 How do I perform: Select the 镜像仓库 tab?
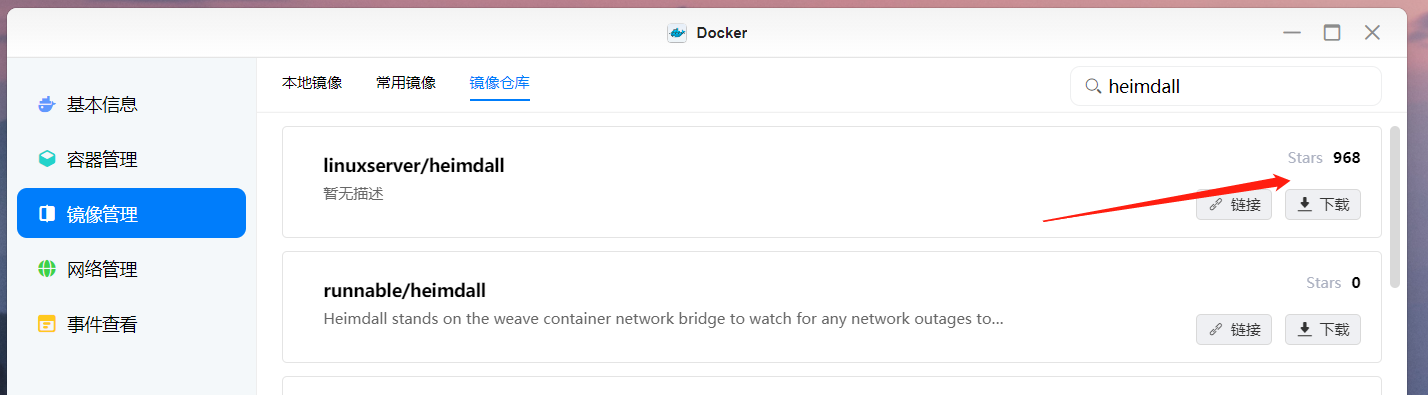pyautogui.click(x=500, y=83)
